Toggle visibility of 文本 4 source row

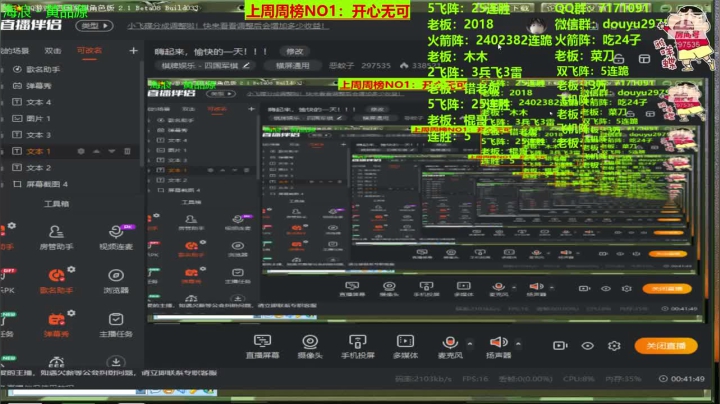(17, 102)
